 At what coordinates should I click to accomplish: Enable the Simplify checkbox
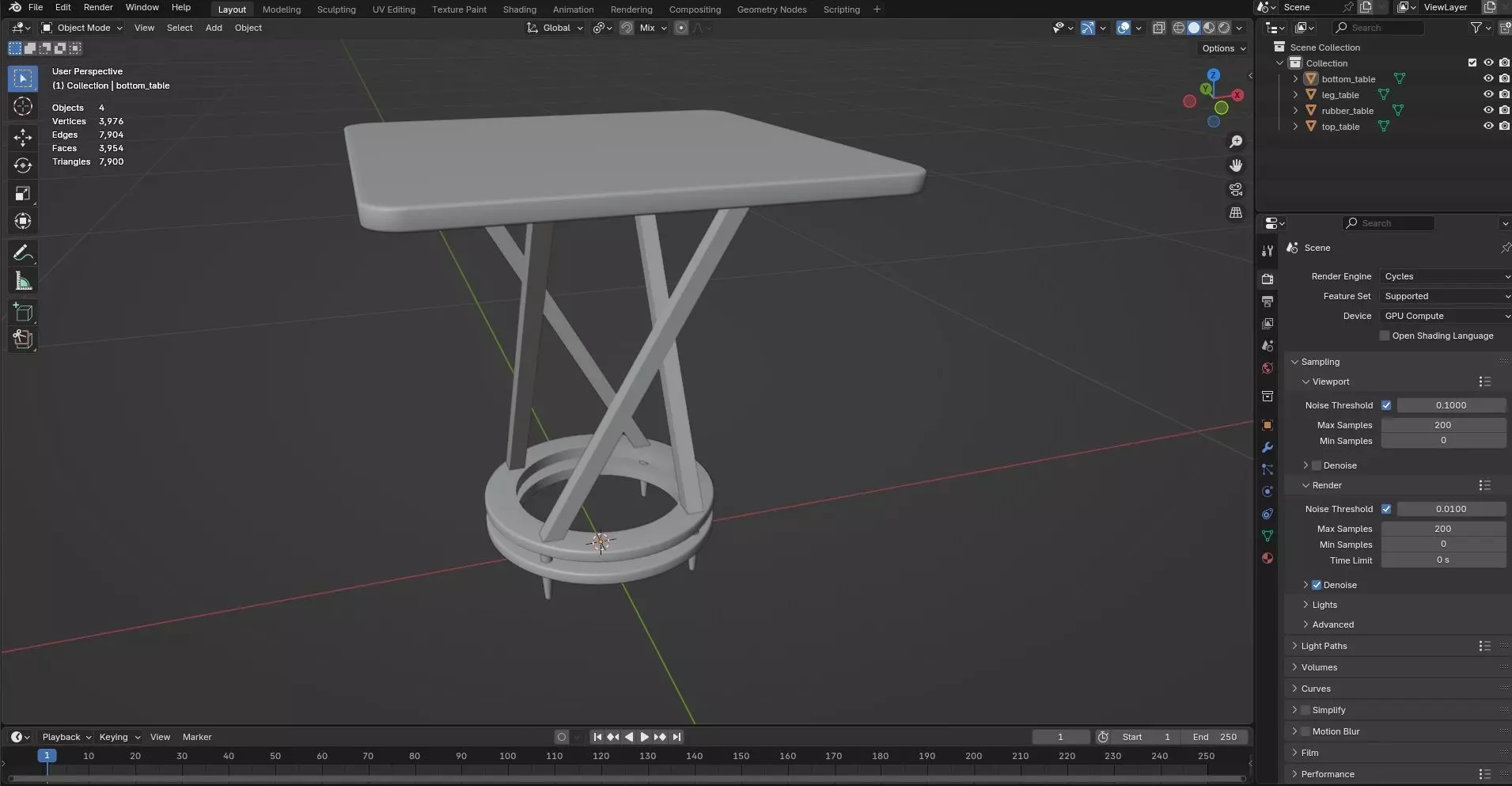[1305, 710]
